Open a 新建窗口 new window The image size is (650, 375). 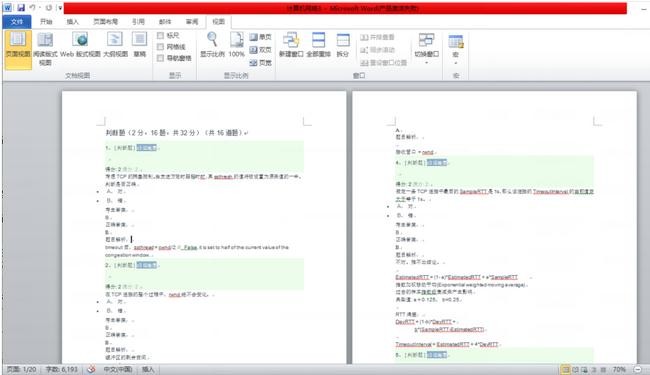coord(291,45)
